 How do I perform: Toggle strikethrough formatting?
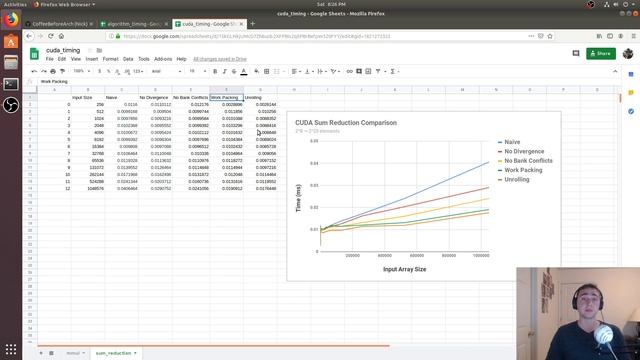pos(234,71)
